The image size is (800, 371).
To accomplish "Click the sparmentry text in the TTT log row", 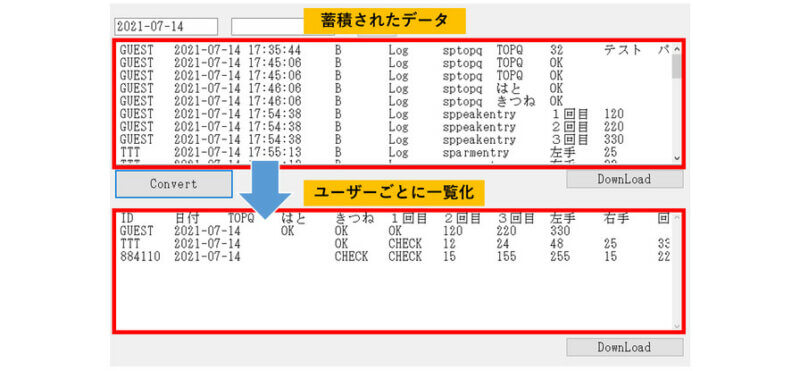I will pos(476,152).
